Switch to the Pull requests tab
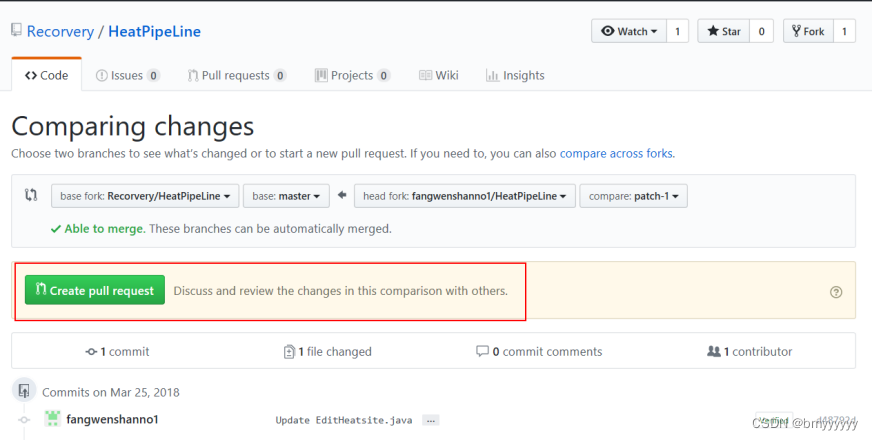 pyautogui.click(x=237, y=75)
